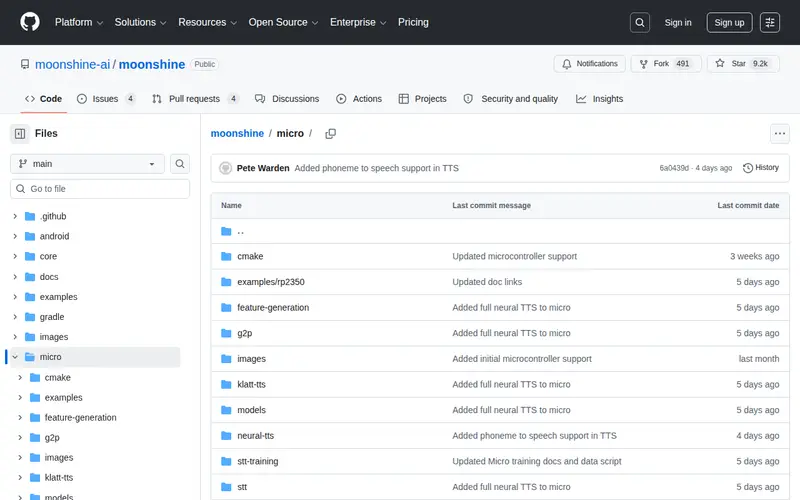The height and width of the screenshot is (500, 800).
Task: Click moonshine breadcrumb link
Action: click(237, 133)
